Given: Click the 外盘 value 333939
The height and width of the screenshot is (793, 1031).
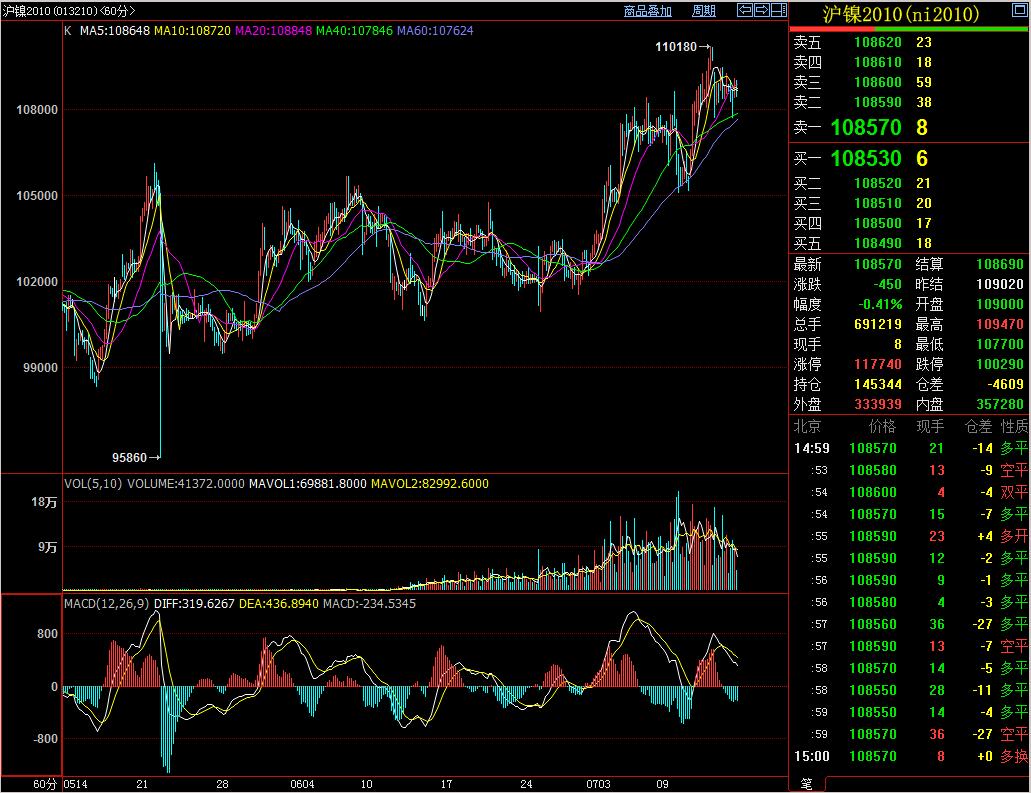Looking at the screenshot, I should (x=878, y=404).
